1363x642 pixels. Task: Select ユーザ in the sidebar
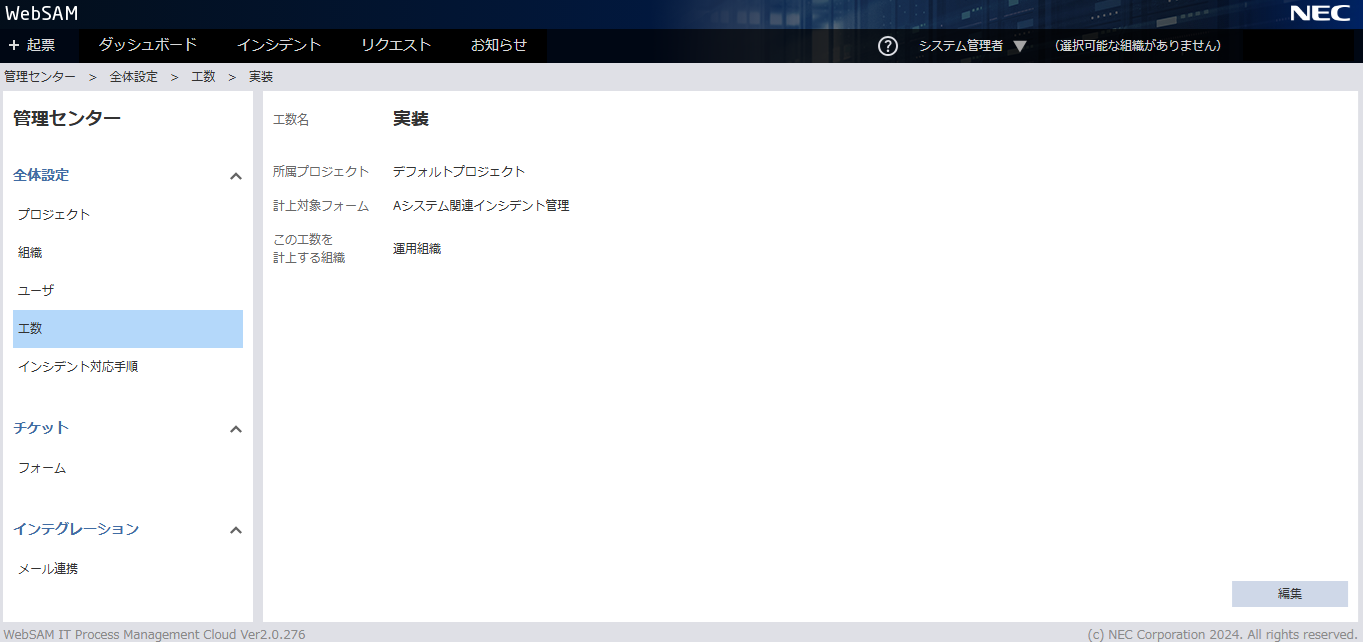coord(36,291)
